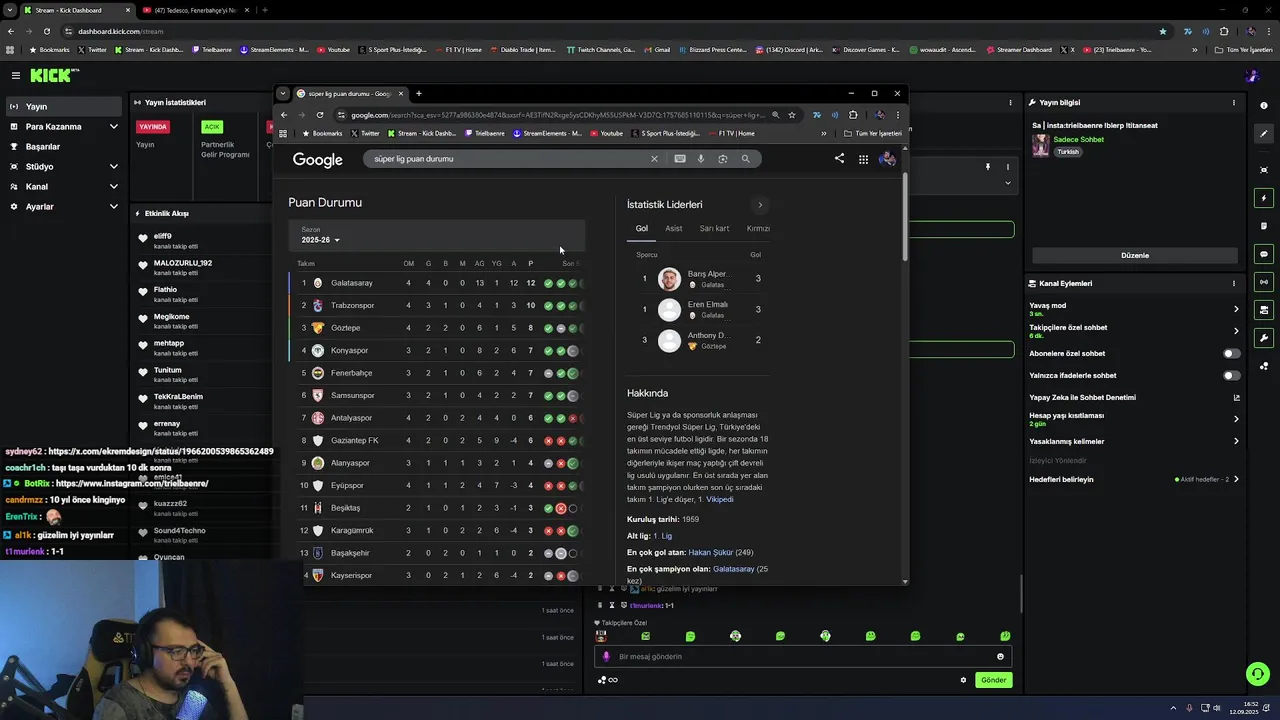Click the microphone icon in Google search box
The image size is (1280, 720).
tap(701, 159)
